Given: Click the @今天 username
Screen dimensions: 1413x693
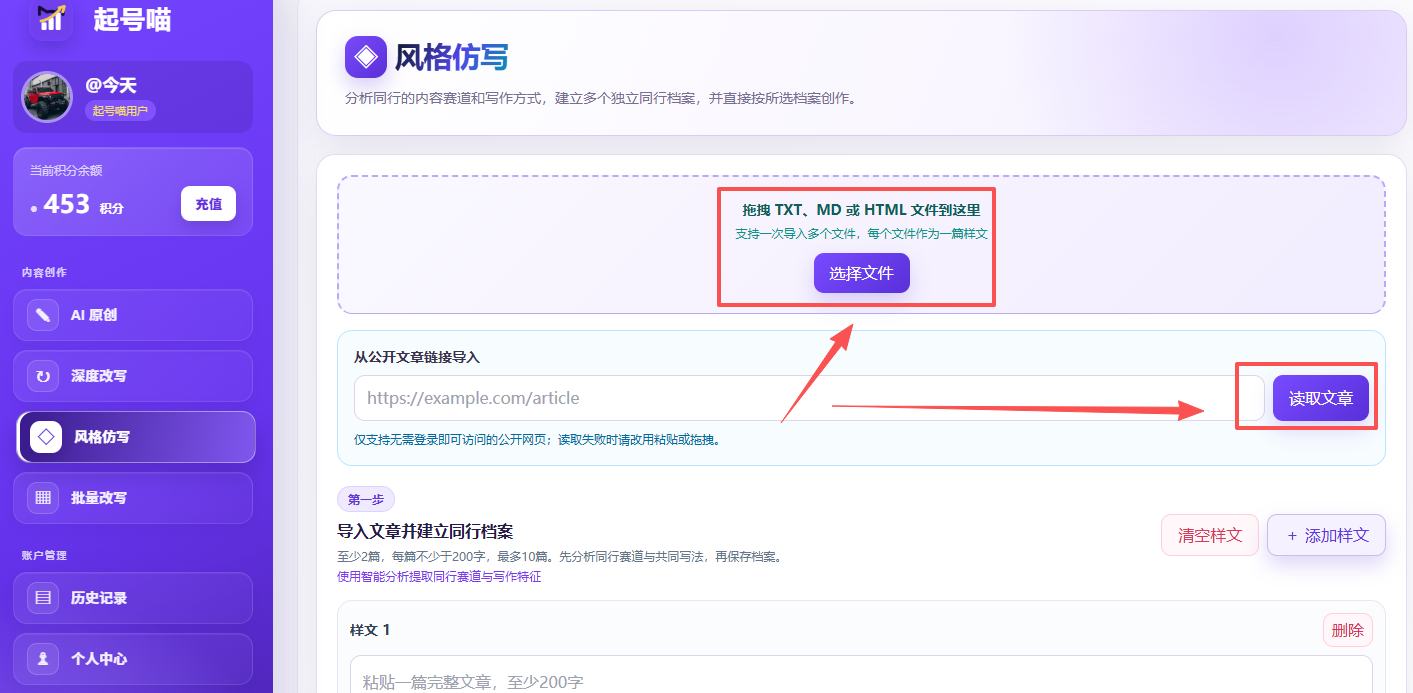Looking at the screenshot, I should coord(111,85).
